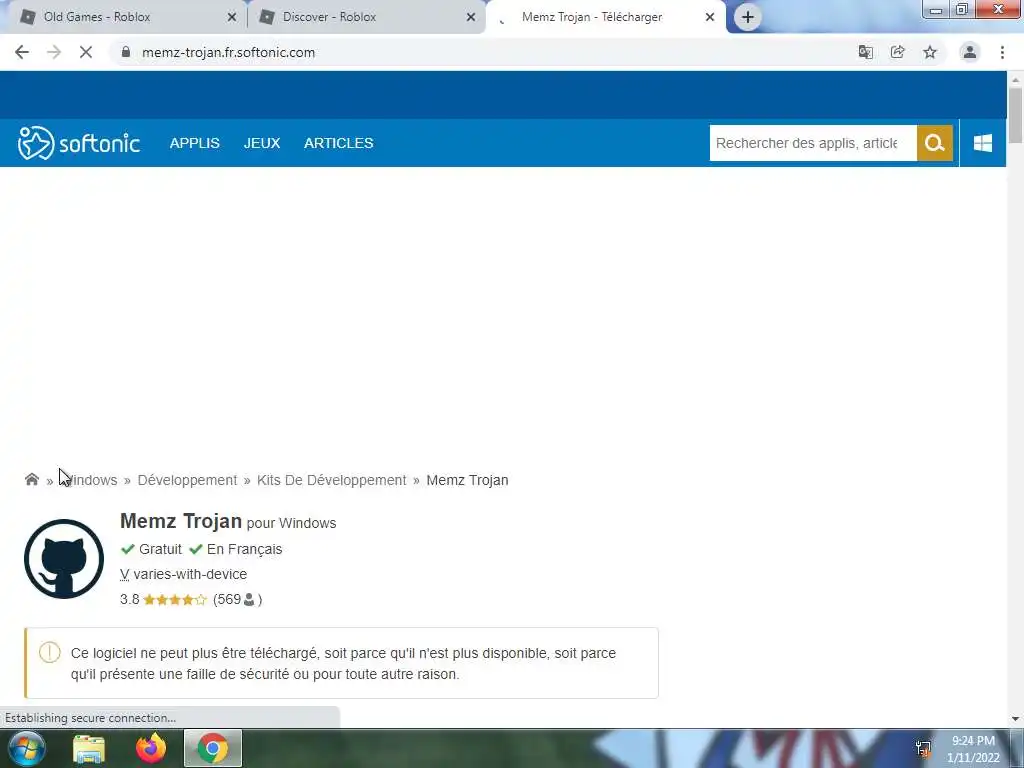The image size is (1024, 768).
Task: Open Chrome's three-dot menu
Action: tap(1002, 52)
